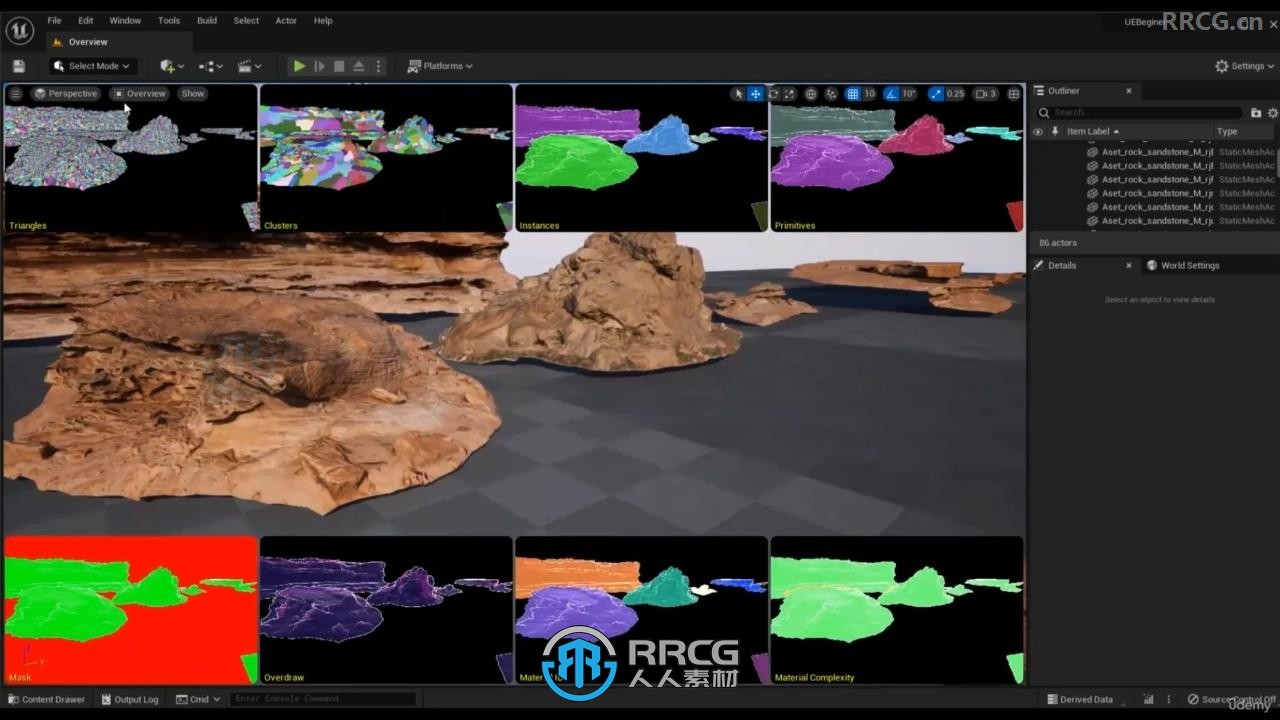This screenshot has width=1280, height=720.
Task: Open Content Drawer from status bar
Action: pyautogui.click(x=46, y=699)
